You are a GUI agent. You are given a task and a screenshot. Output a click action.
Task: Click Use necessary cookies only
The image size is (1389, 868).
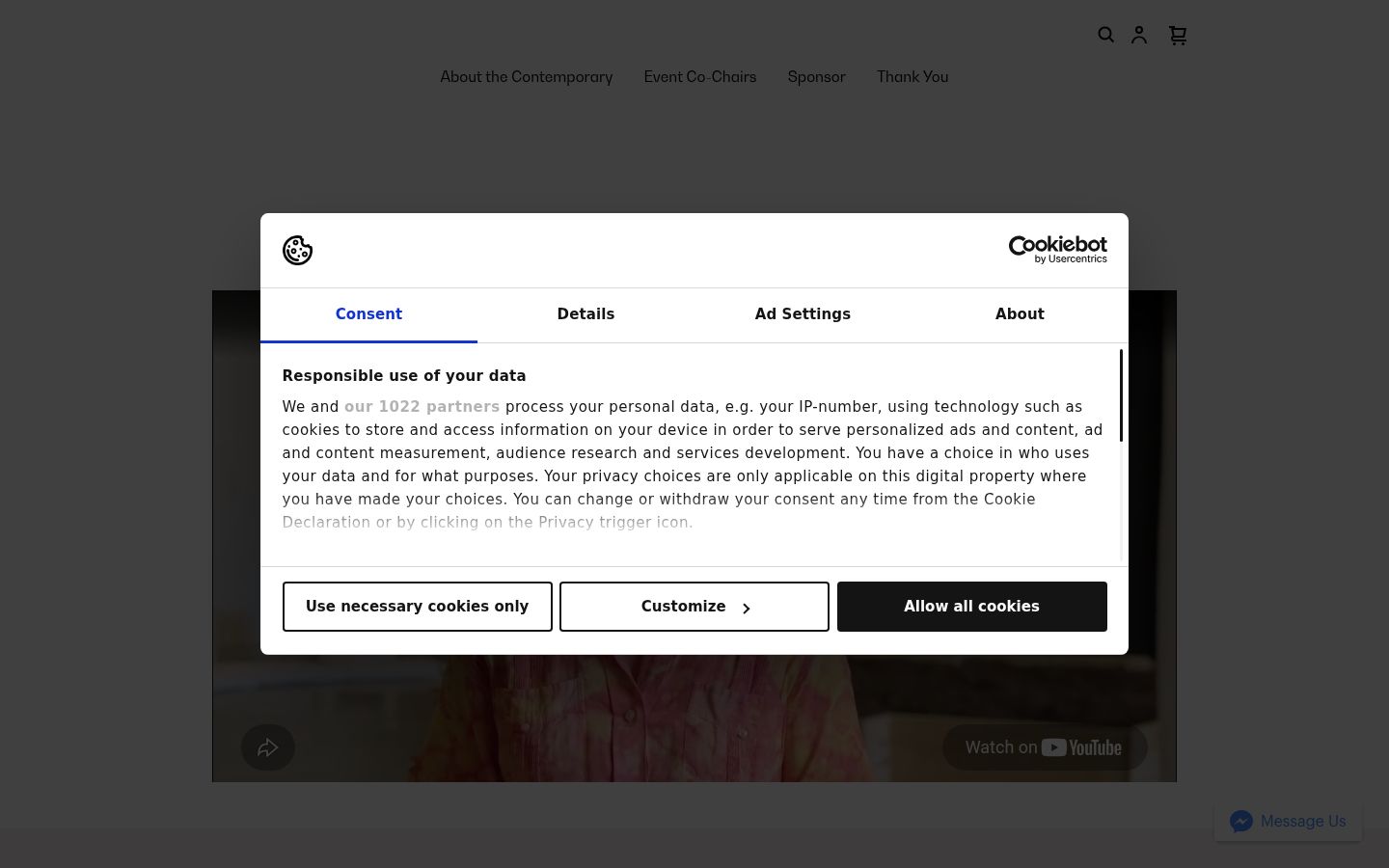418,607
